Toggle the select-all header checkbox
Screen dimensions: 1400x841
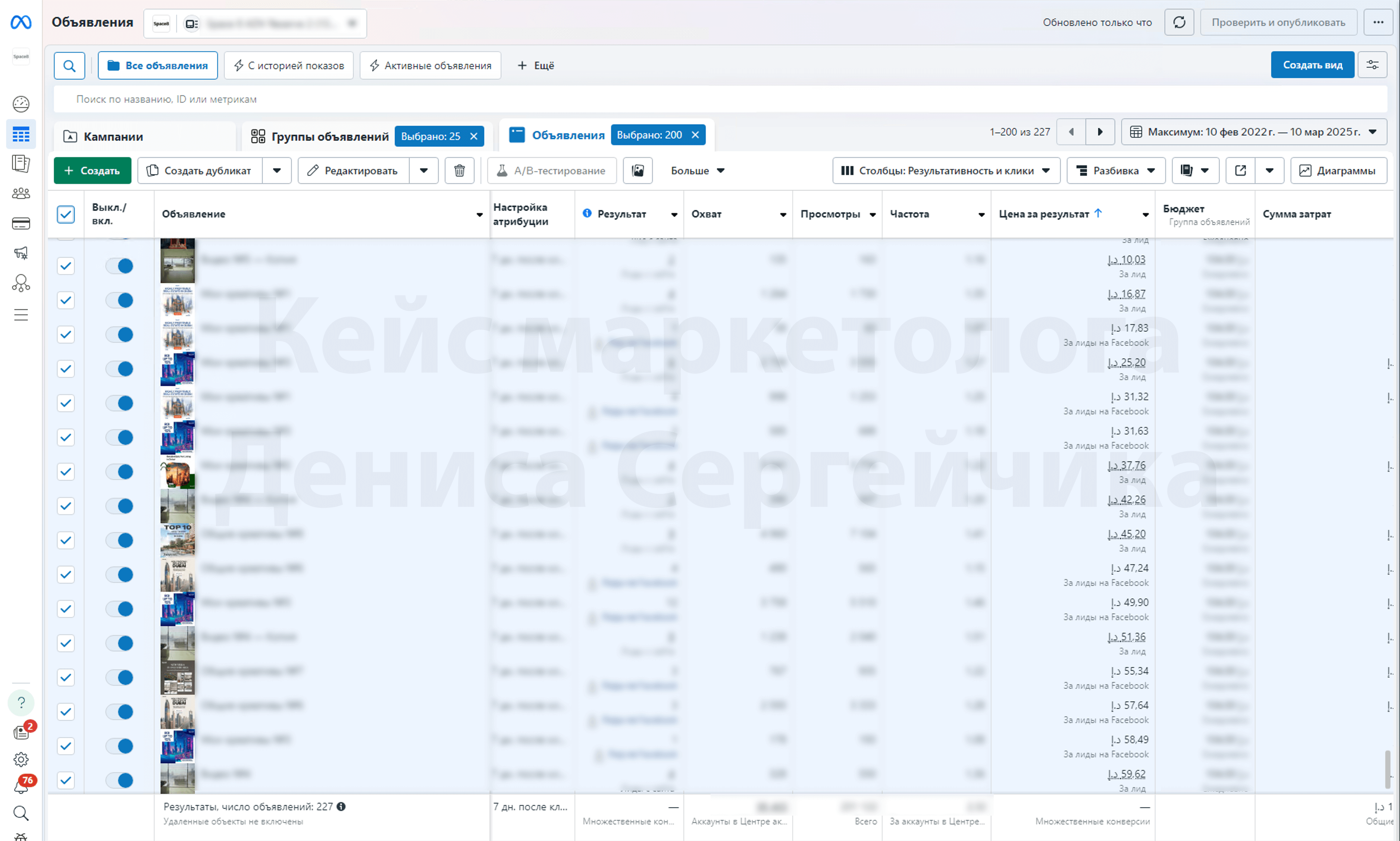[x=66, y=214]
